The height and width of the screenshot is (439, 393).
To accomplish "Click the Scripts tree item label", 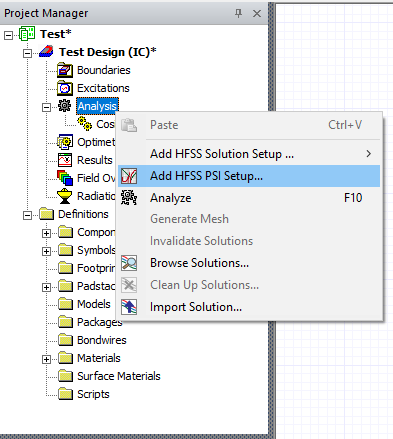I will point(93,394).
